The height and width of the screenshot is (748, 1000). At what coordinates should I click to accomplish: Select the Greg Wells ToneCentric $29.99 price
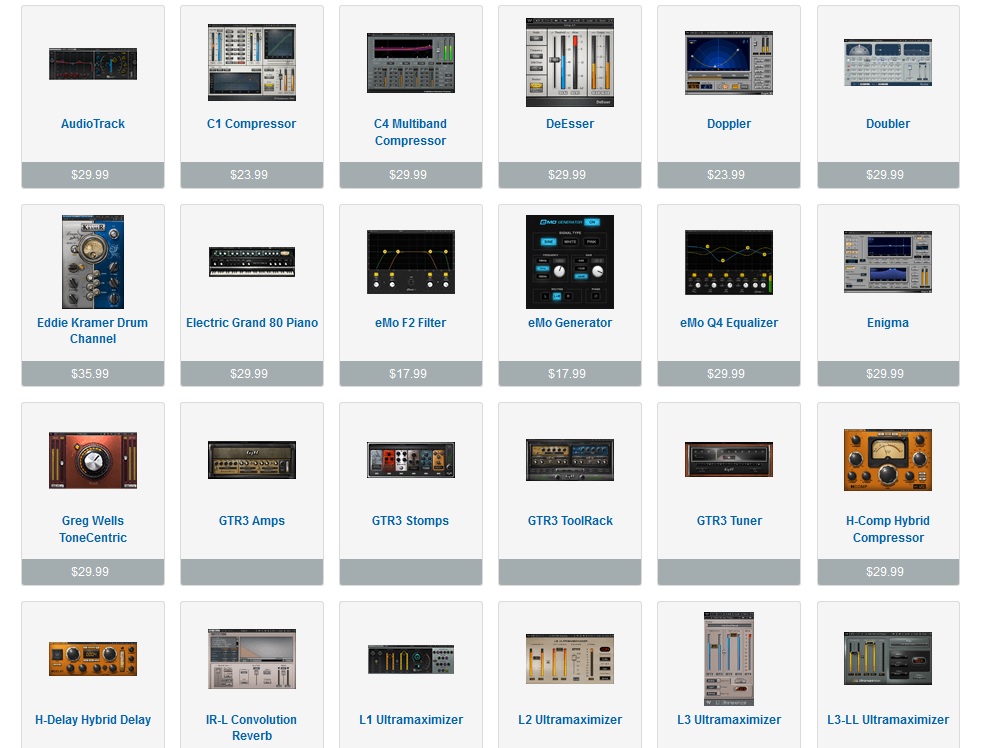tap(92, 572)
